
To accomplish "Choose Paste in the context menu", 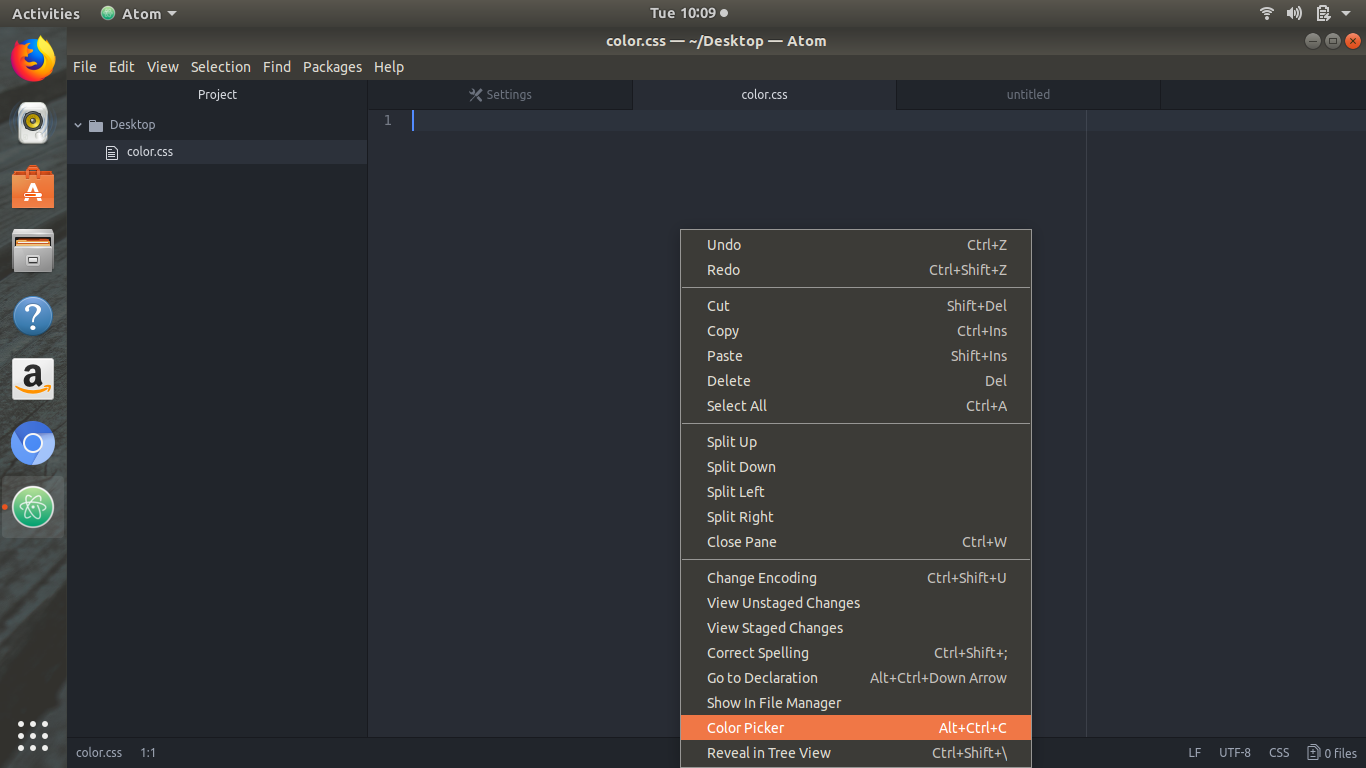I will pyautogui.click(x=856, y=356).
